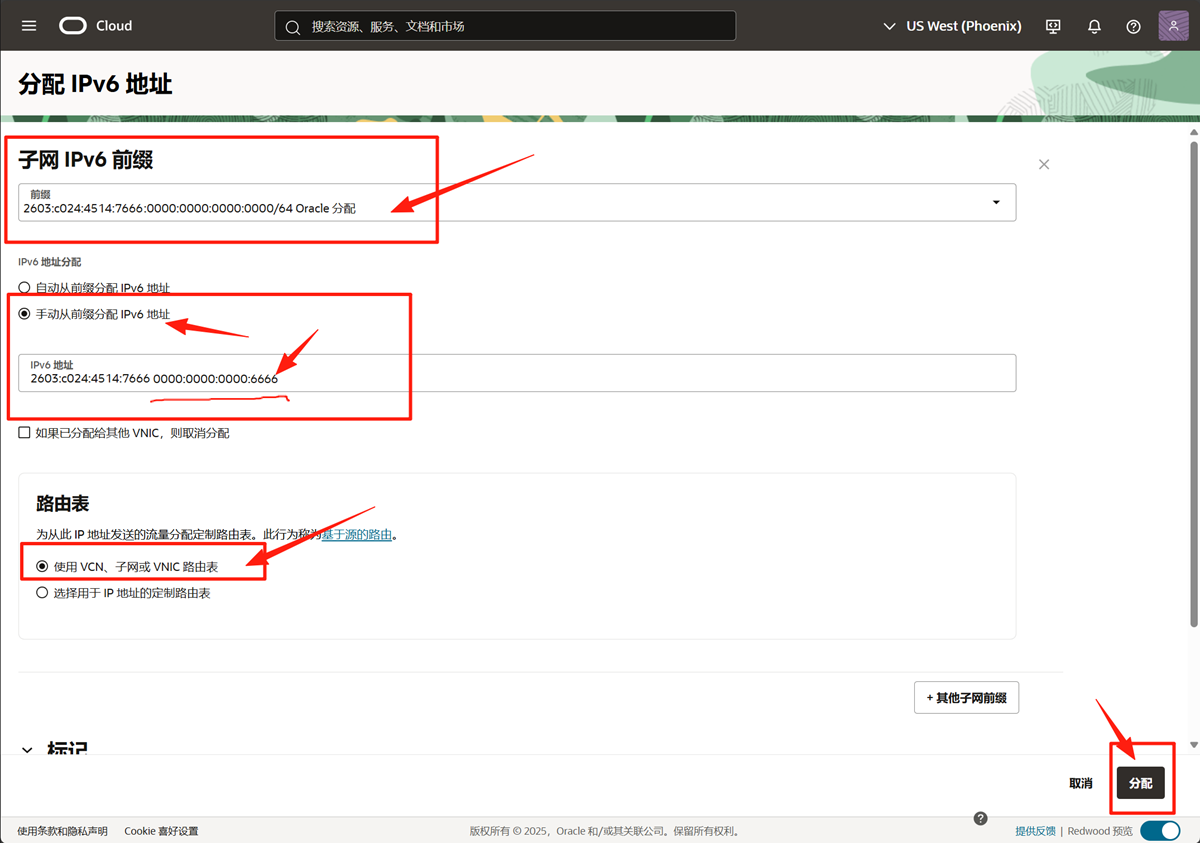Select automatic IPv6 address assignment from prefix
The width and height of the screenshot is (1200, 843).
click(25, 288)
